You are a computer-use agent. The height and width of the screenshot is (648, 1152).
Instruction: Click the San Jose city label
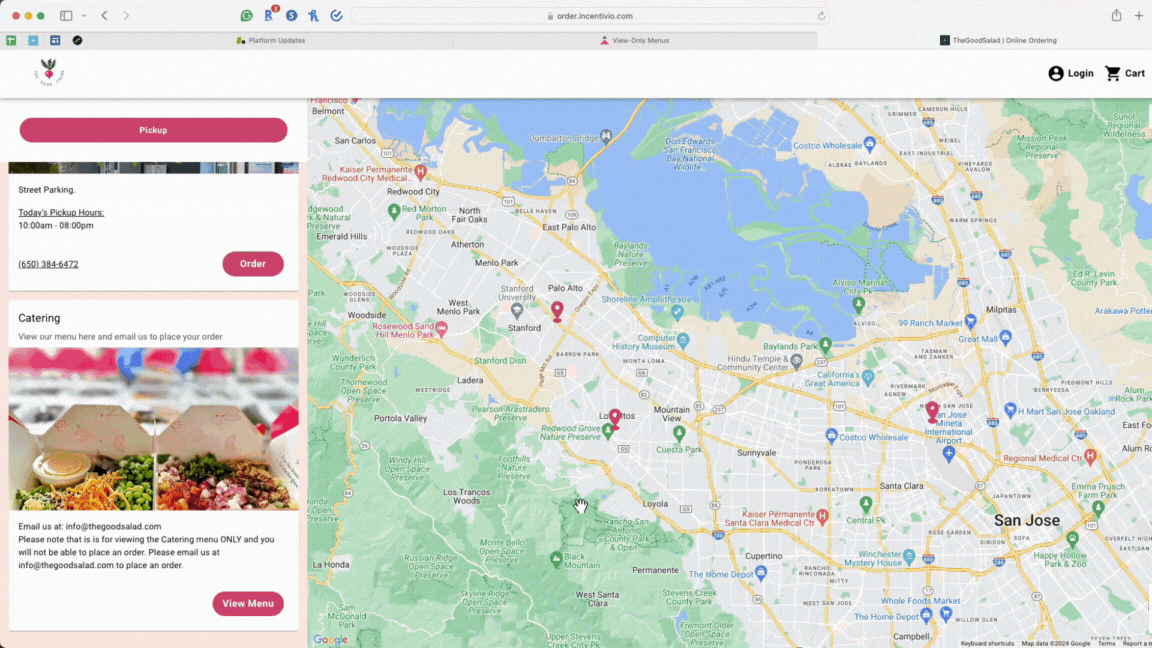[x=1027, y=520]
